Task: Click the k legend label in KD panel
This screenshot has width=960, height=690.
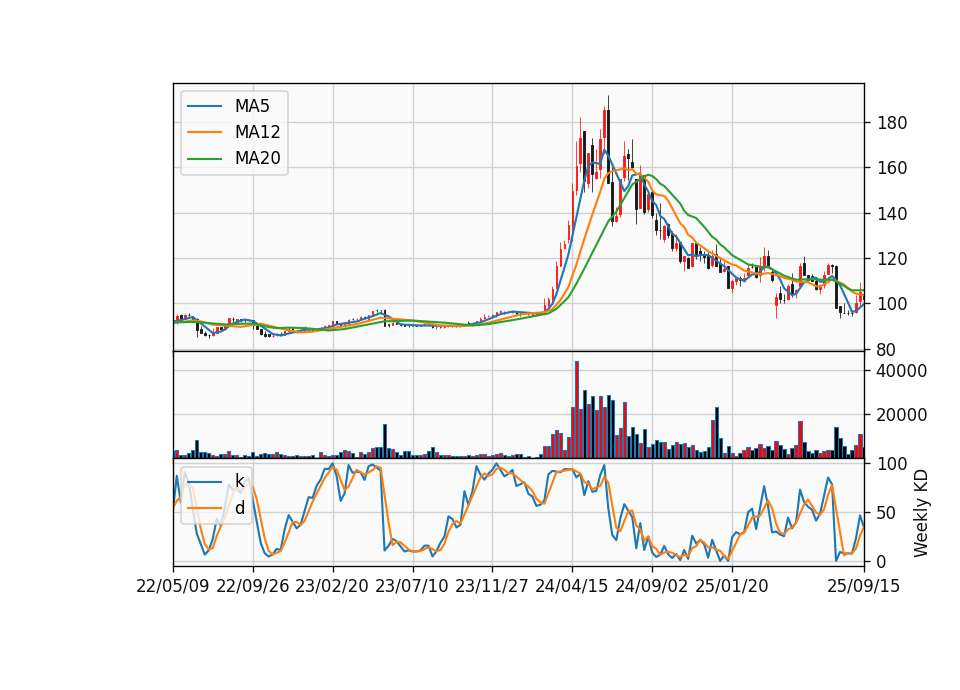Action: coord(239,481)
